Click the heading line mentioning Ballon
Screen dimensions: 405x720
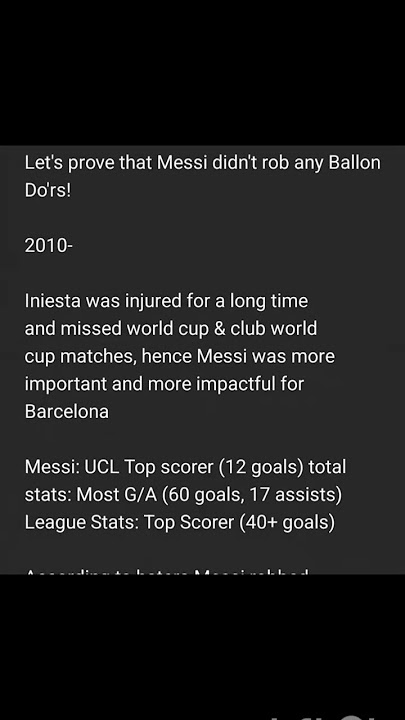(x=202, y=163)
